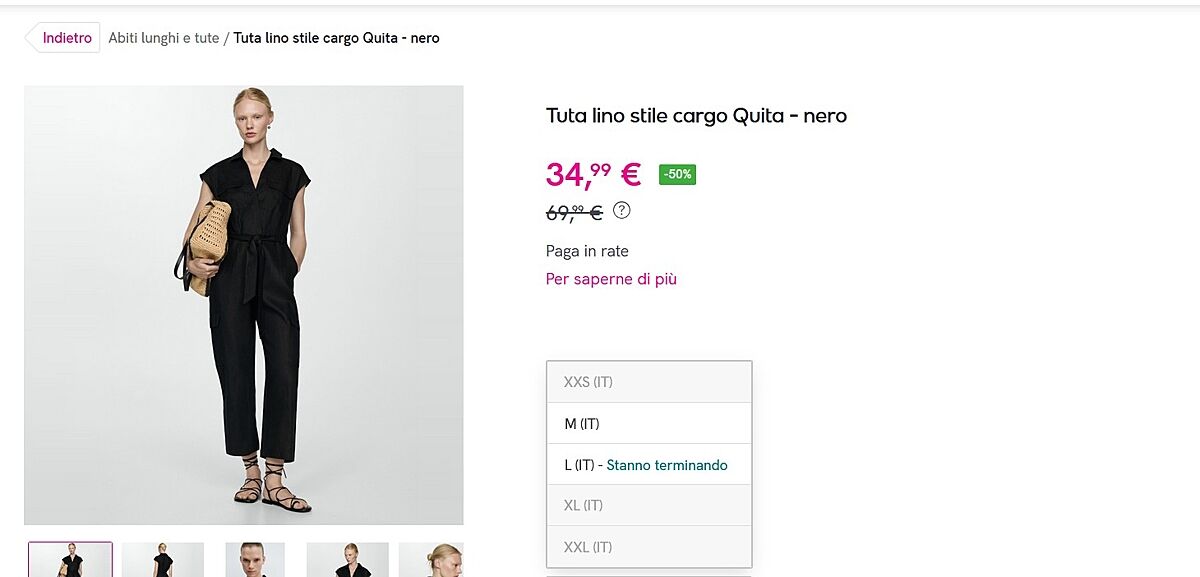The height and width of the screenshot is (577, 1200).
Task: Click the question mark info icon by old price
Action: (x=622, y=210)
